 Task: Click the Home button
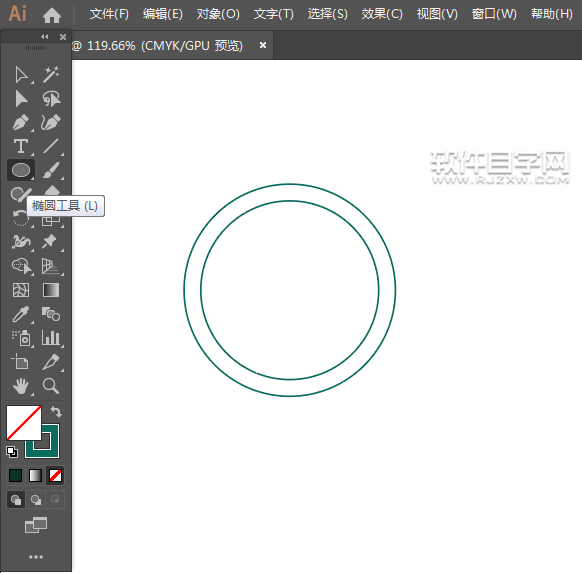click(52, 15)
